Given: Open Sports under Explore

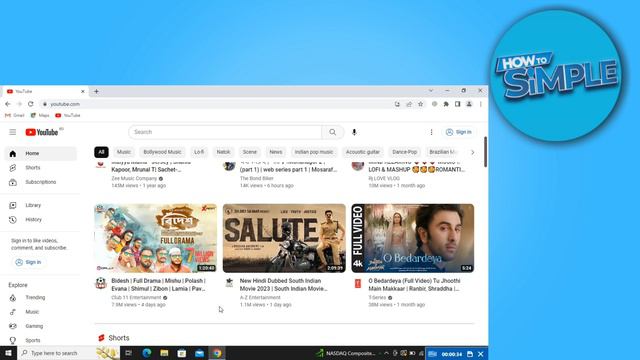Looking at the screenshot, I should (40, 340).
